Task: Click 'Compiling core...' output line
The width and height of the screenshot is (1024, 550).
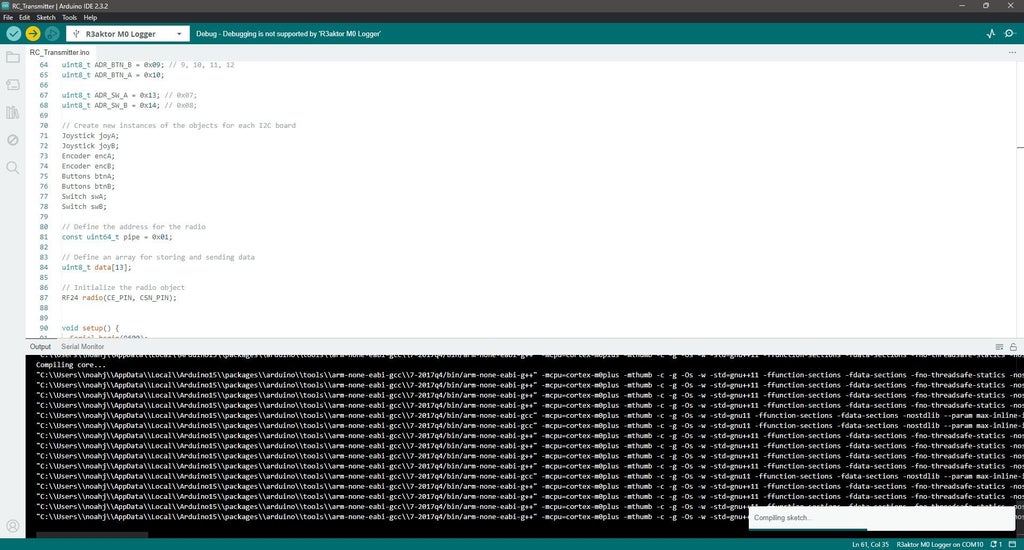Action: [x=71, y=365]
